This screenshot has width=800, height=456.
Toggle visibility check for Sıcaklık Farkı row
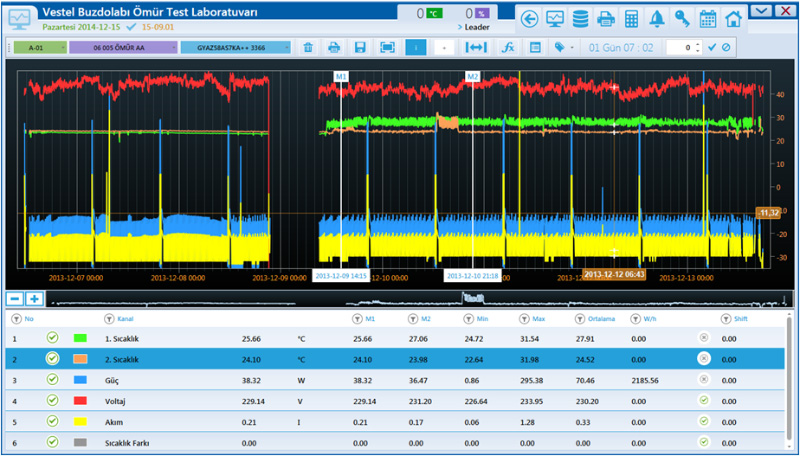pos(52,442)
